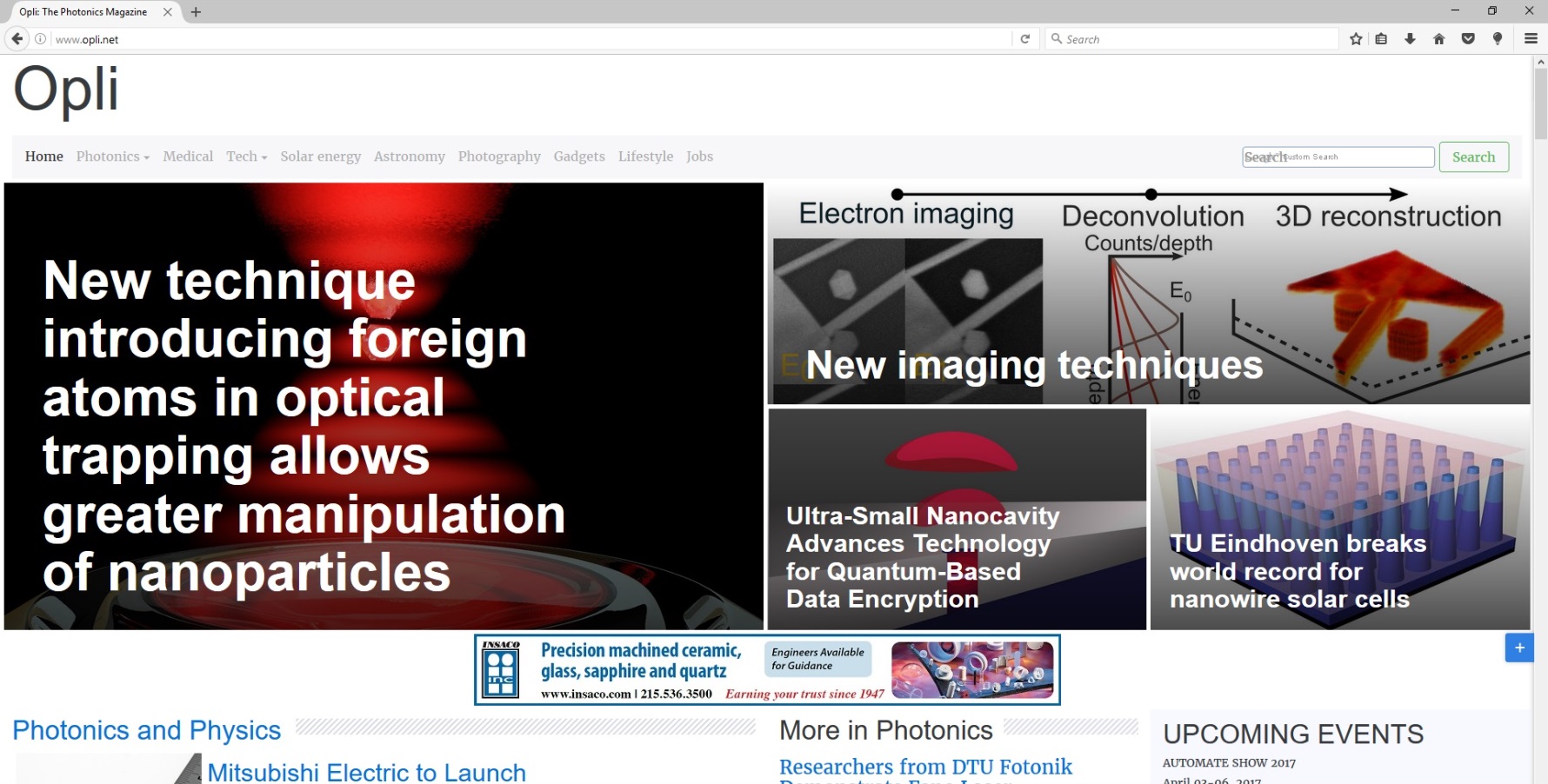Click the browser back arrow button
This screenshot has width=1548, height=784.
click(x=17, y=39)
